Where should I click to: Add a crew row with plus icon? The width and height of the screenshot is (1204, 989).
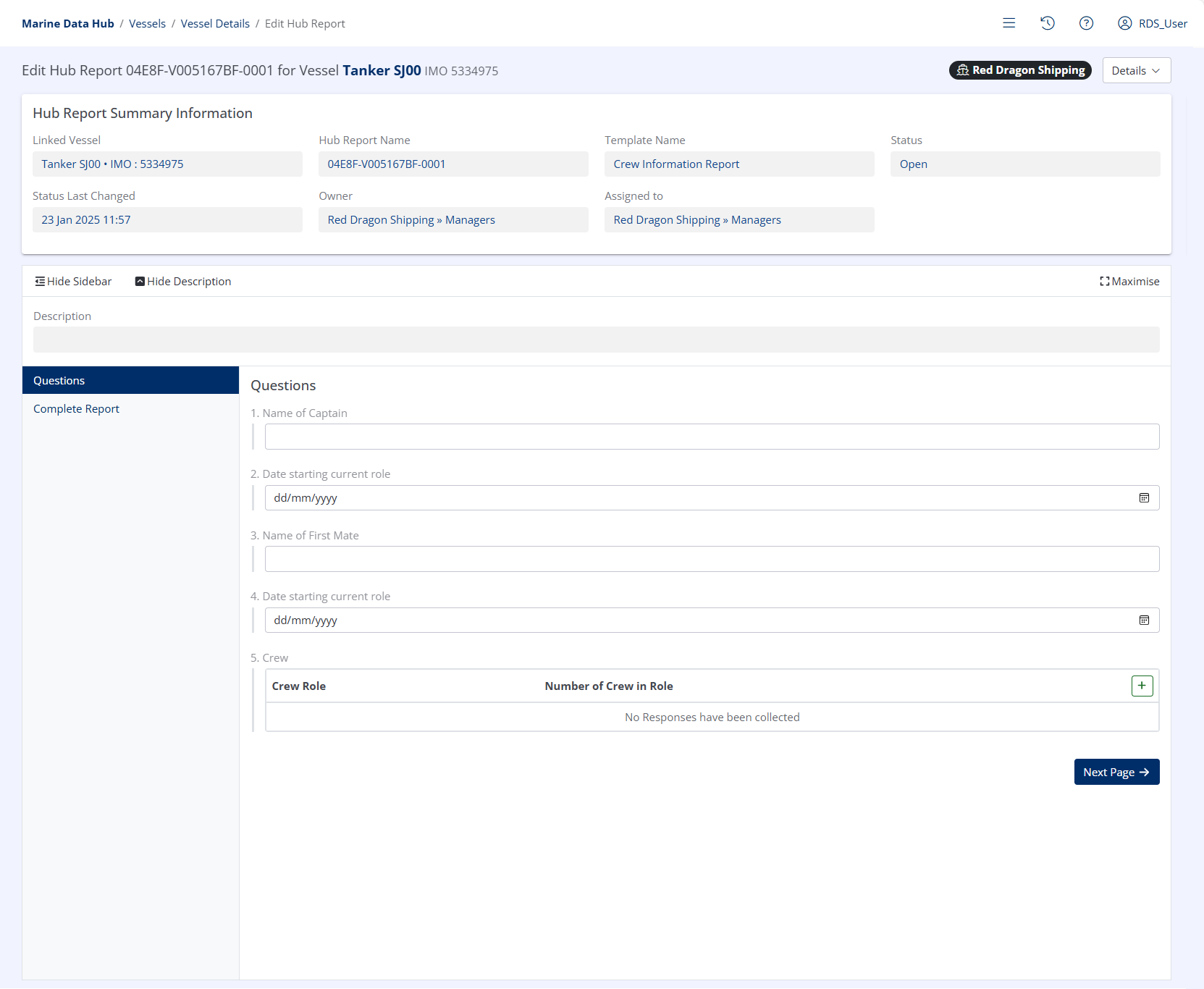click(1142, 686)
